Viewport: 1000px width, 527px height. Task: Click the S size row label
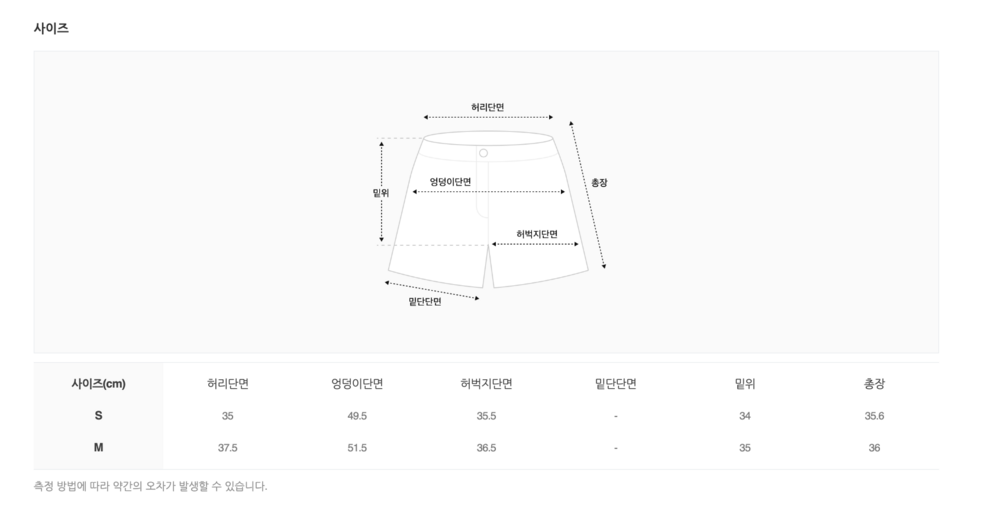(x=98, y=416)
